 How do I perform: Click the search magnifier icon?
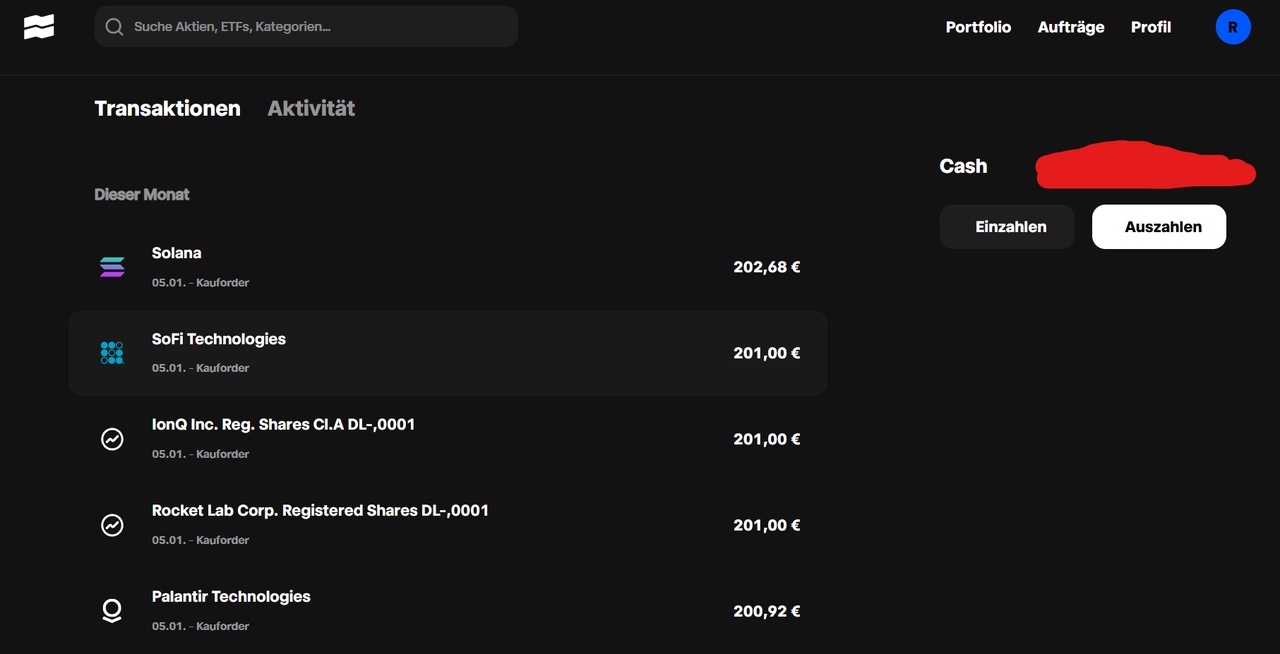(x=114, y=27)
